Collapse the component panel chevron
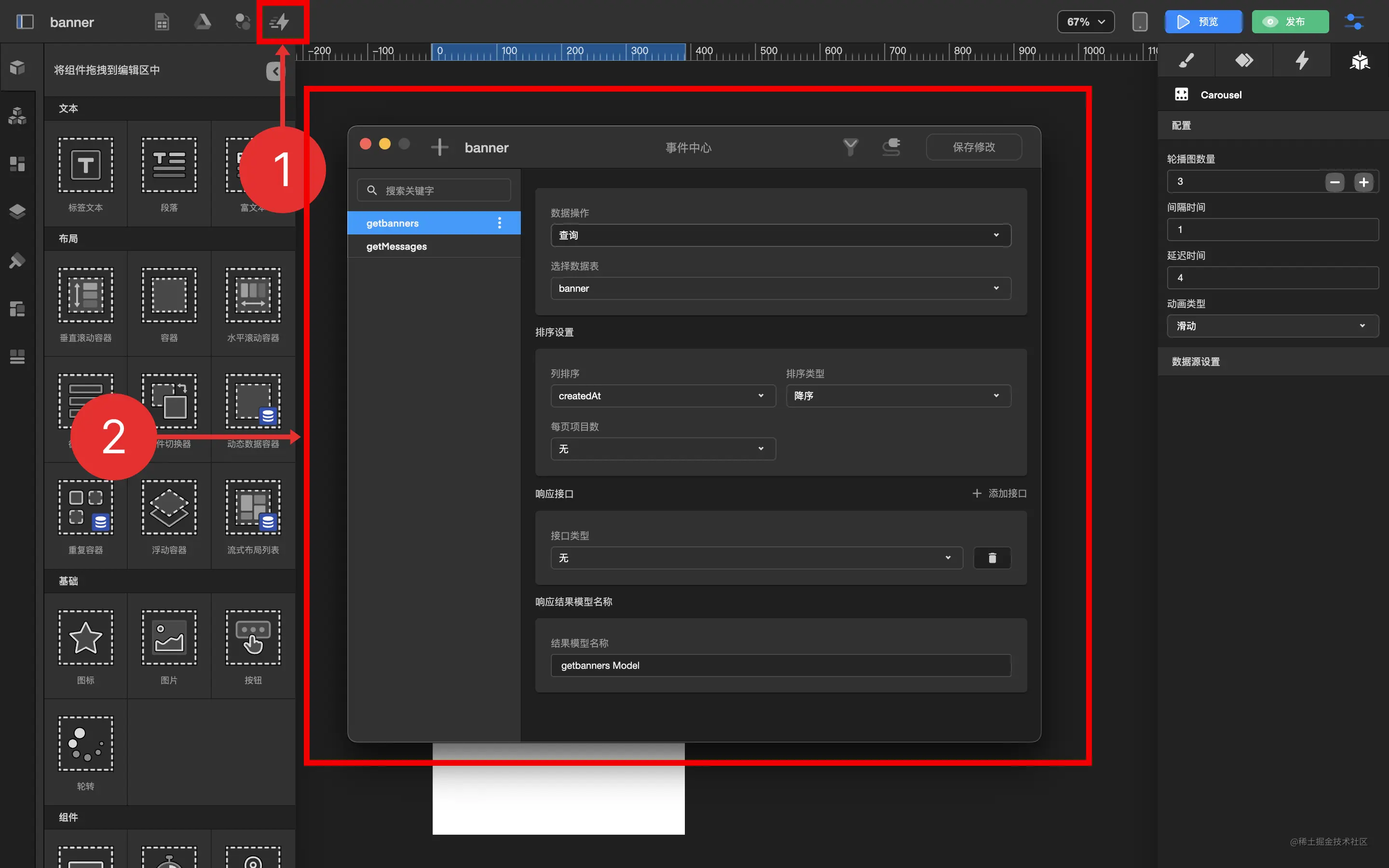 pos(275,71)
